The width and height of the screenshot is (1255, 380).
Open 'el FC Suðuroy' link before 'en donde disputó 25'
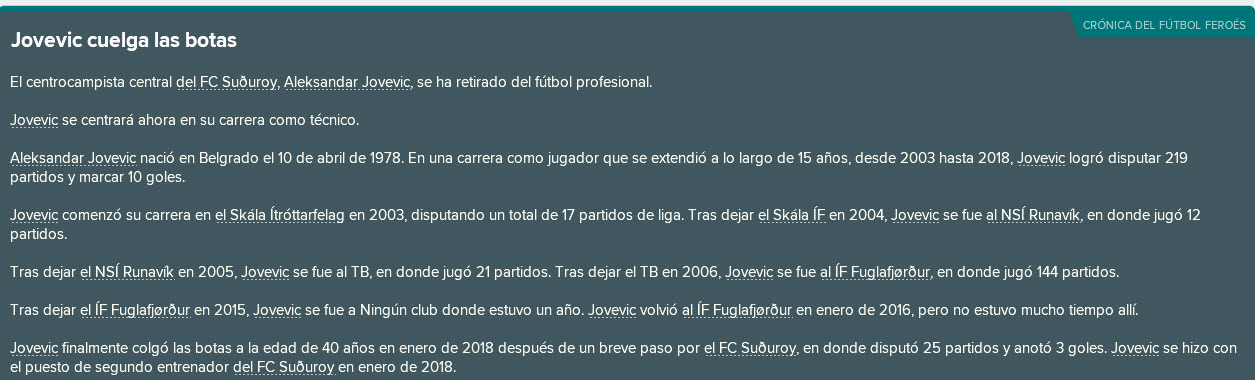tap(750, 348)
